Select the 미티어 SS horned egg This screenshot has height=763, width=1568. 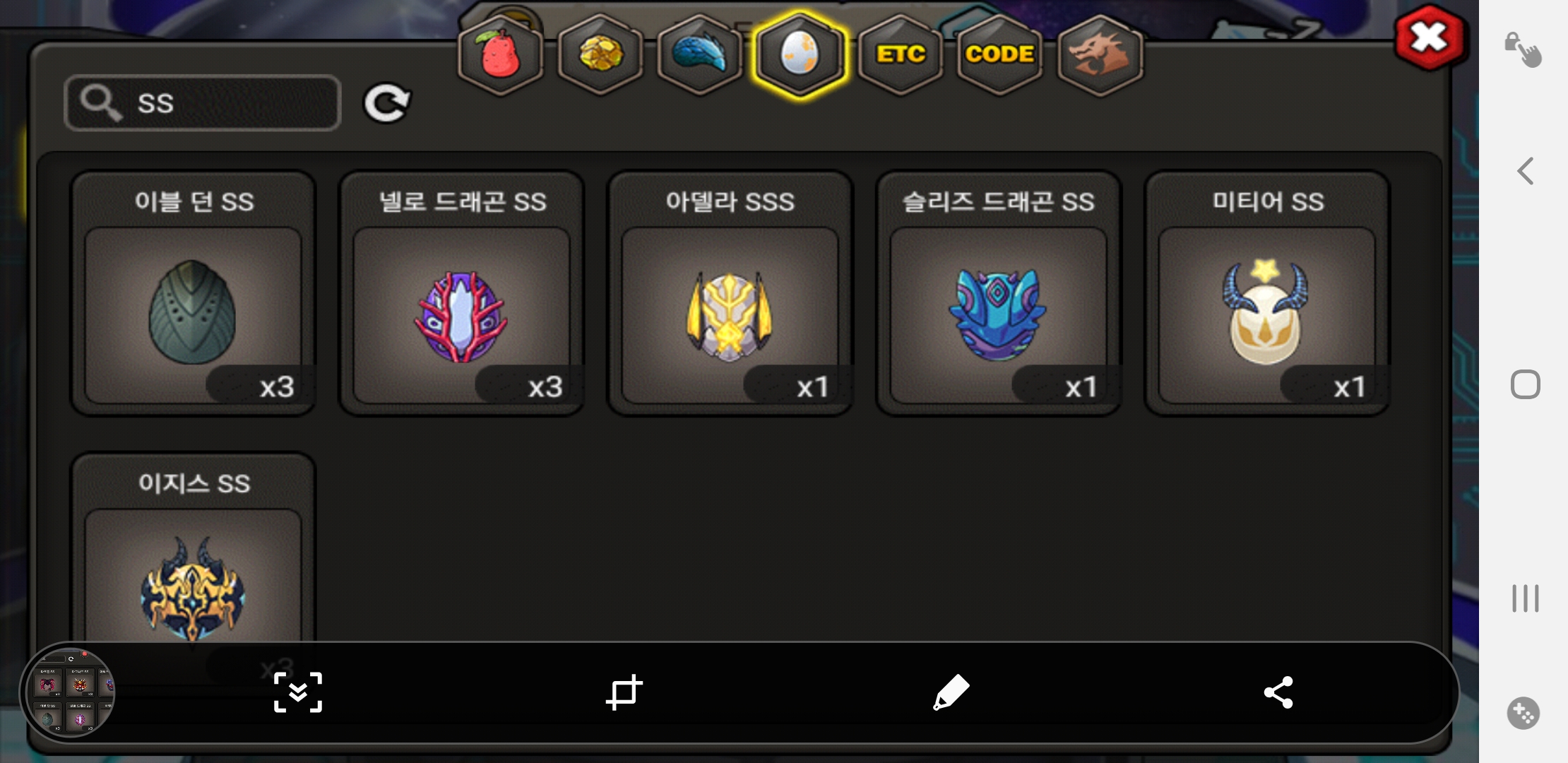tap(1266, 294)
